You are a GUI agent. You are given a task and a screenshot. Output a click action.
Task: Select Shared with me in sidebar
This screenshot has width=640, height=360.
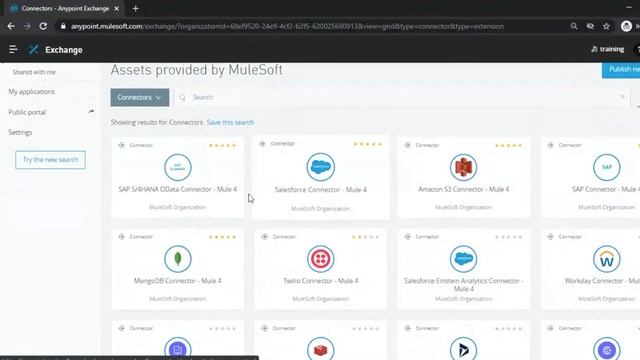[34, 72]
